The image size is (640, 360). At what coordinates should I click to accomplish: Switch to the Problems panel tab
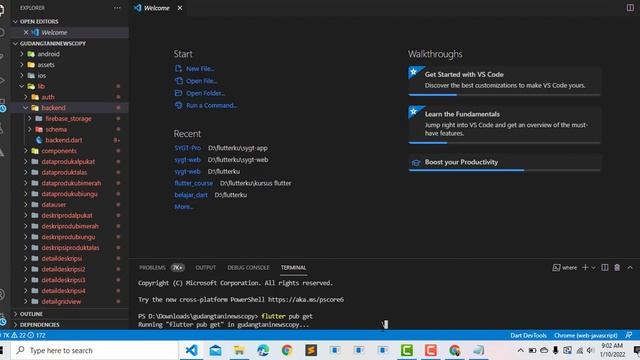[152, 268]
